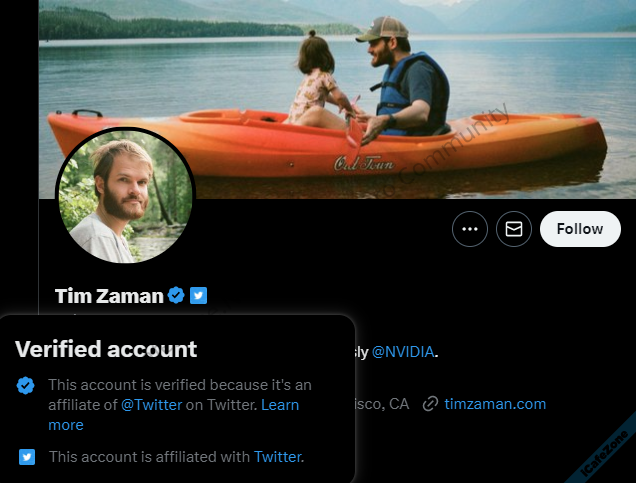Open the @Twitter link in the popup
Image resolution: width=636 pixels, height=483 pixels.
151,405
